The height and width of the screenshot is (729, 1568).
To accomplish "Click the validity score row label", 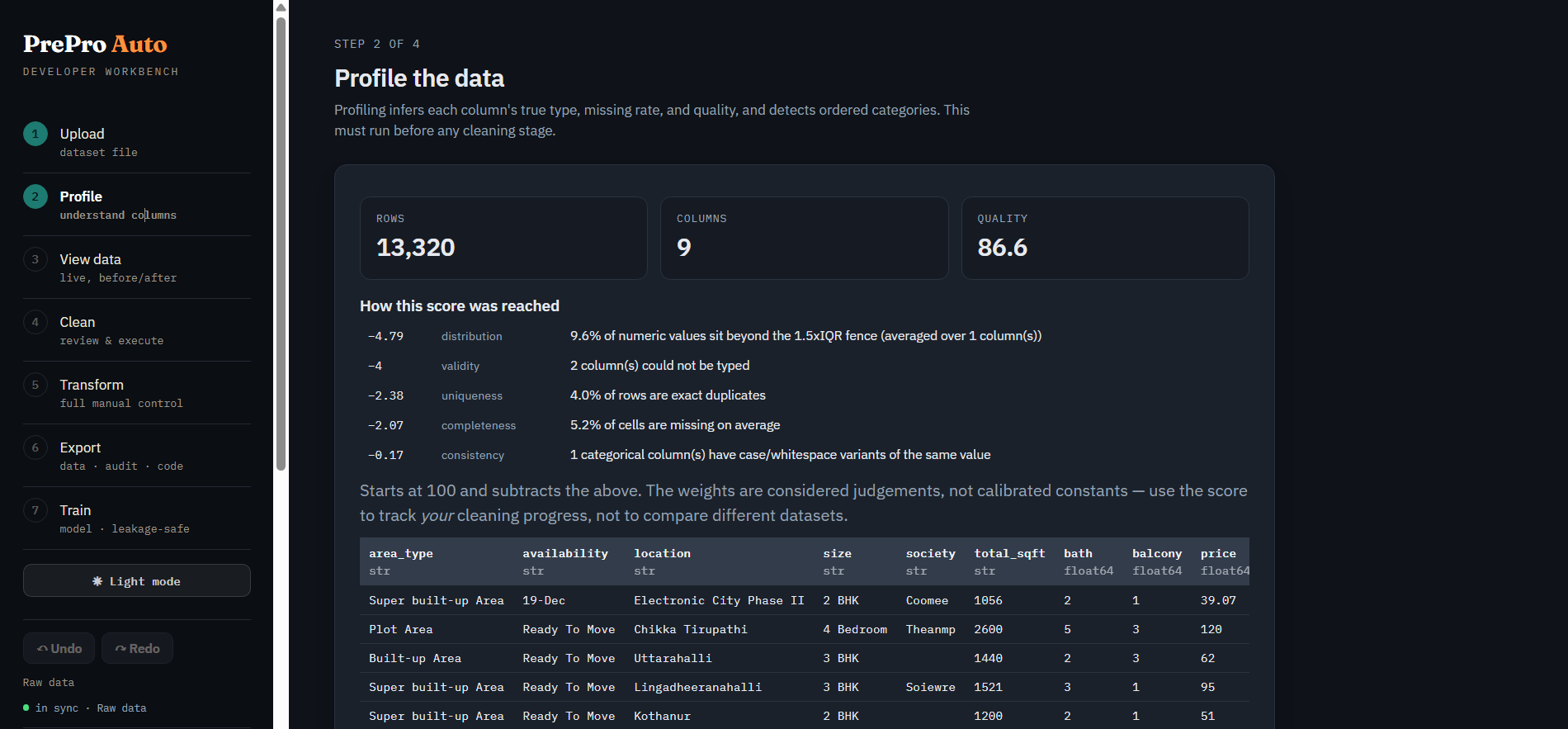I will 460,366.
